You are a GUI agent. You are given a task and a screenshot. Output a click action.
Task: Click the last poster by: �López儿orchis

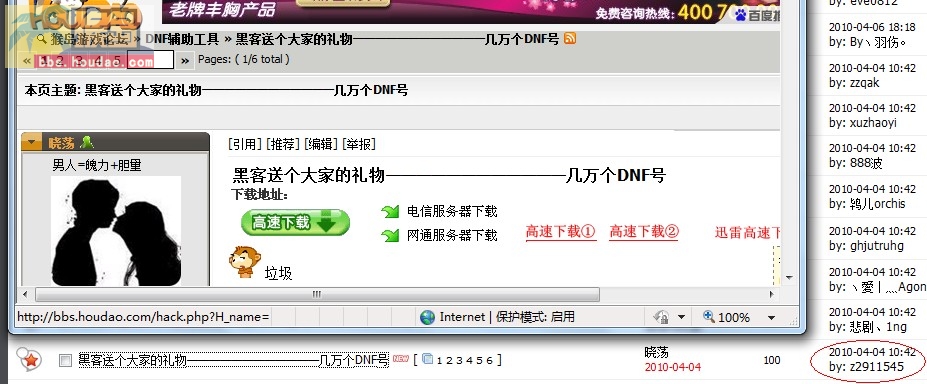tap(867, 203)
